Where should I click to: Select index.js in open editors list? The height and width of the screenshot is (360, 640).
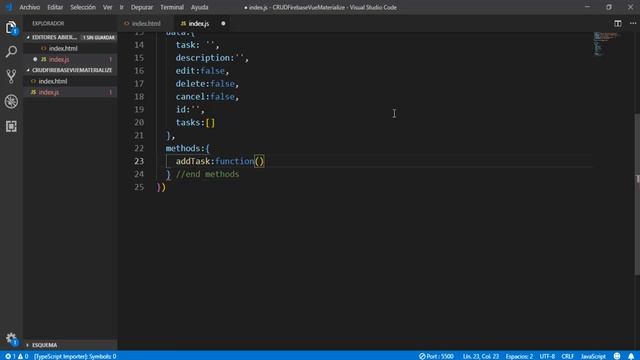click(70, 59)
